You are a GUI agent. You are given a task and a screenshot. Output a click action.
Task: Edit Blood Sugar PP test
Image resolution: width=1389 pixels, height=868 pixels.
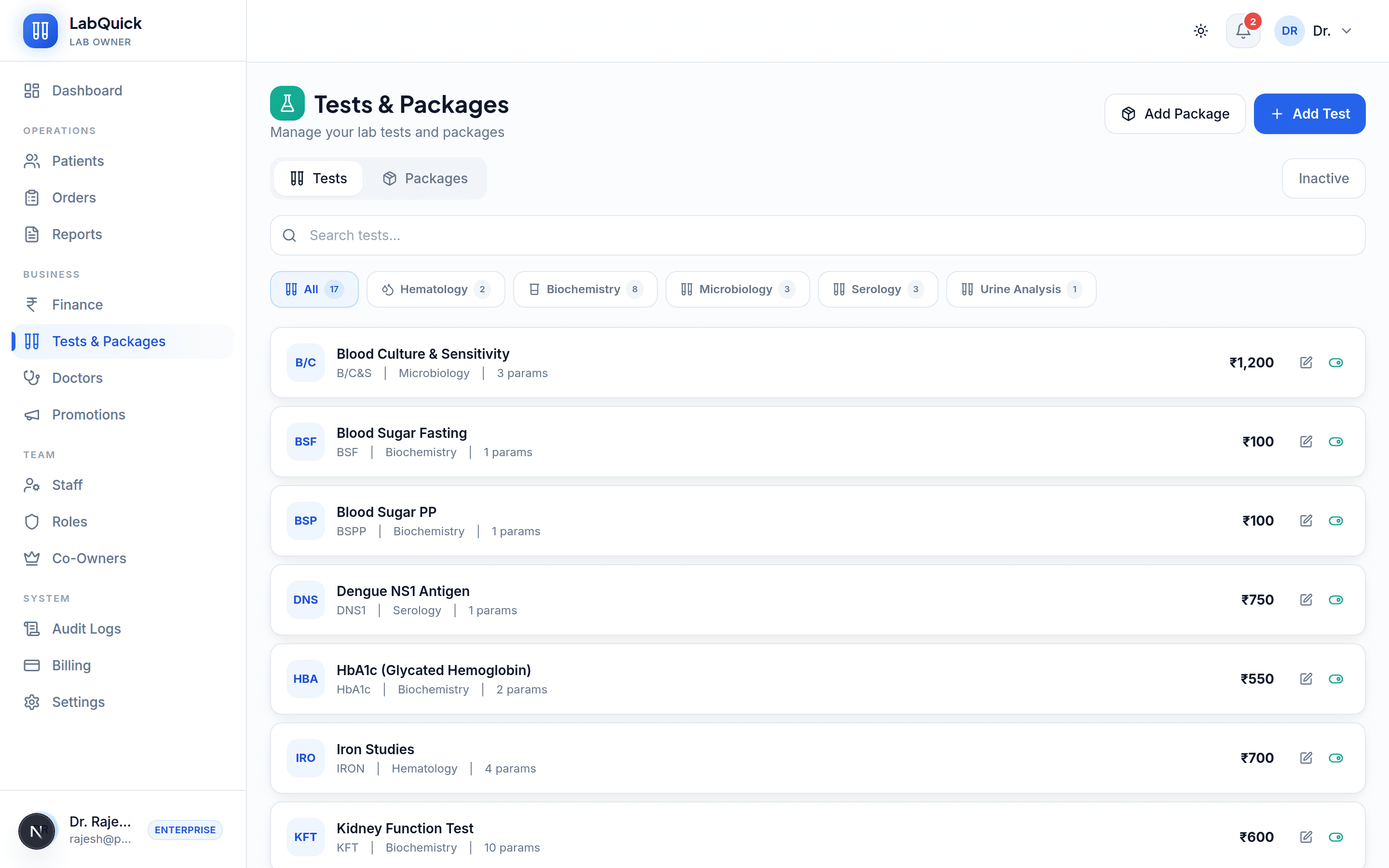1306,521
